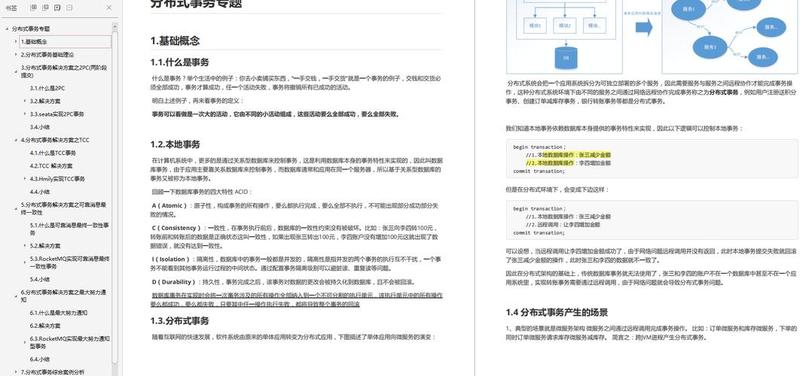Close the 书签 bookmarks panel
Viewport: 800px width, 376px height.
(109, 8)
